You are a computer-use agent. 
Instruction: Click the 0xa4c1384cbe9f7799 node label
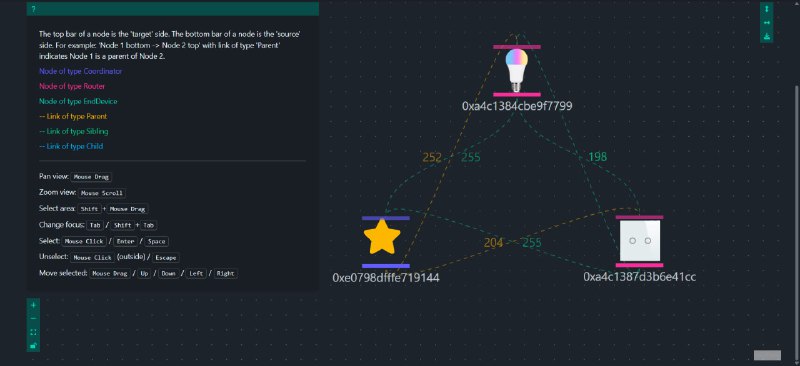coord(517,106)
